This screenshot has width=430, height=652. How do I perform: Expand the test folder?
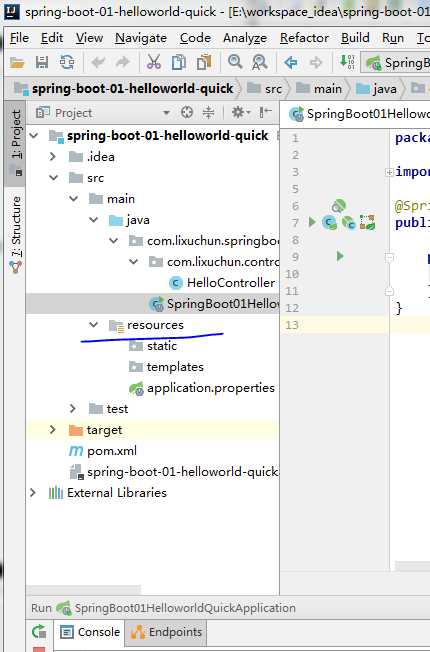pyautogui.click(x=73, y=408)
